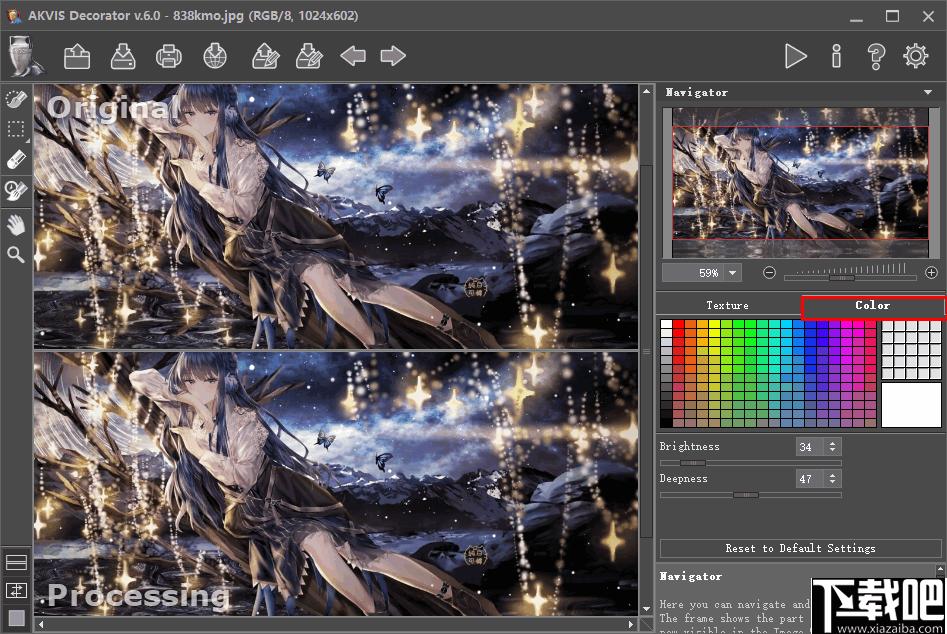Click the image vertical scrollbar up arrow

646,91
